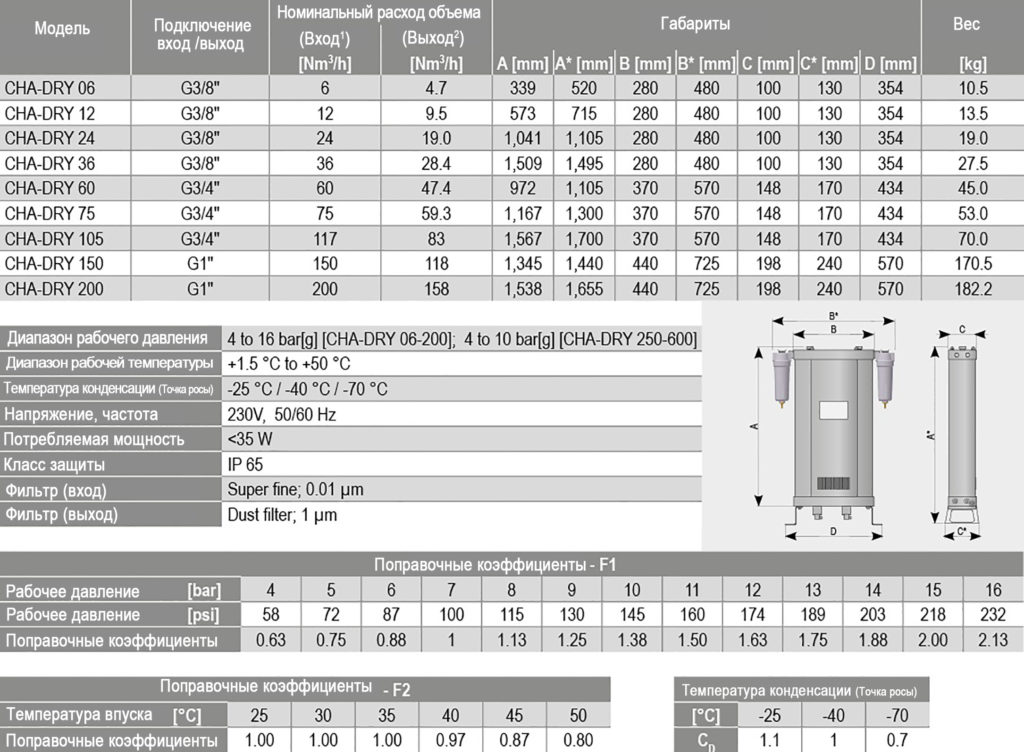Select the 45 °C inlet temperature cell
The image size is (1024, 752).
click(515, 716)
